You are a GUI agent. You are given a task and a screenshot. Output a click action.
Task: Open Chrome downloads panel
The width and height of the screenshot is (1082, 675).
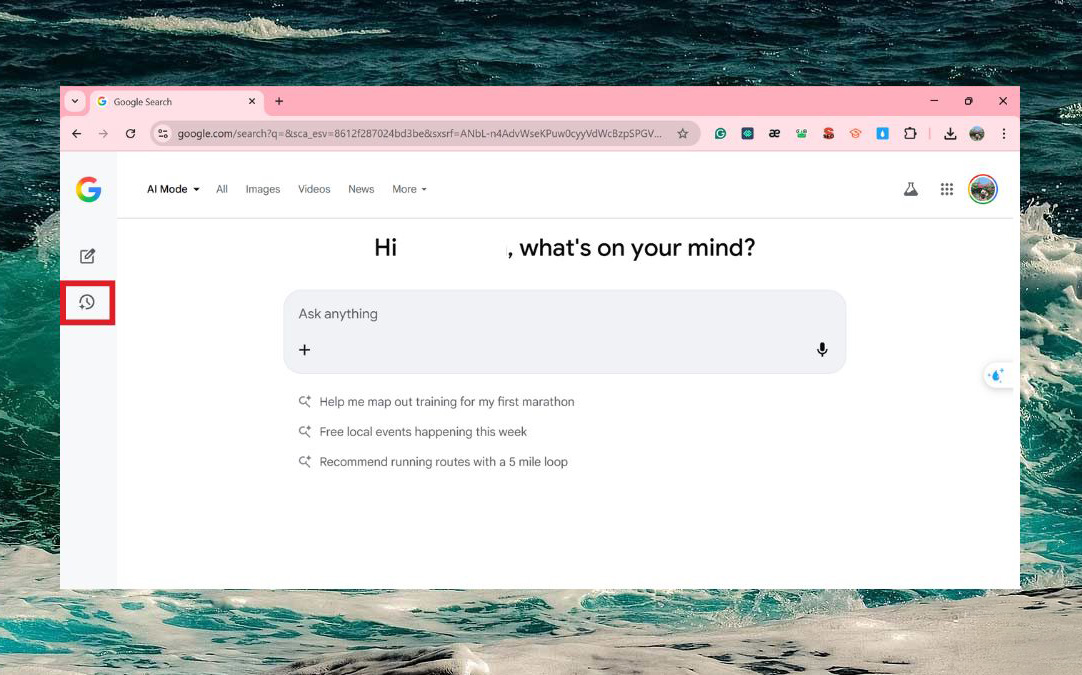949,133
